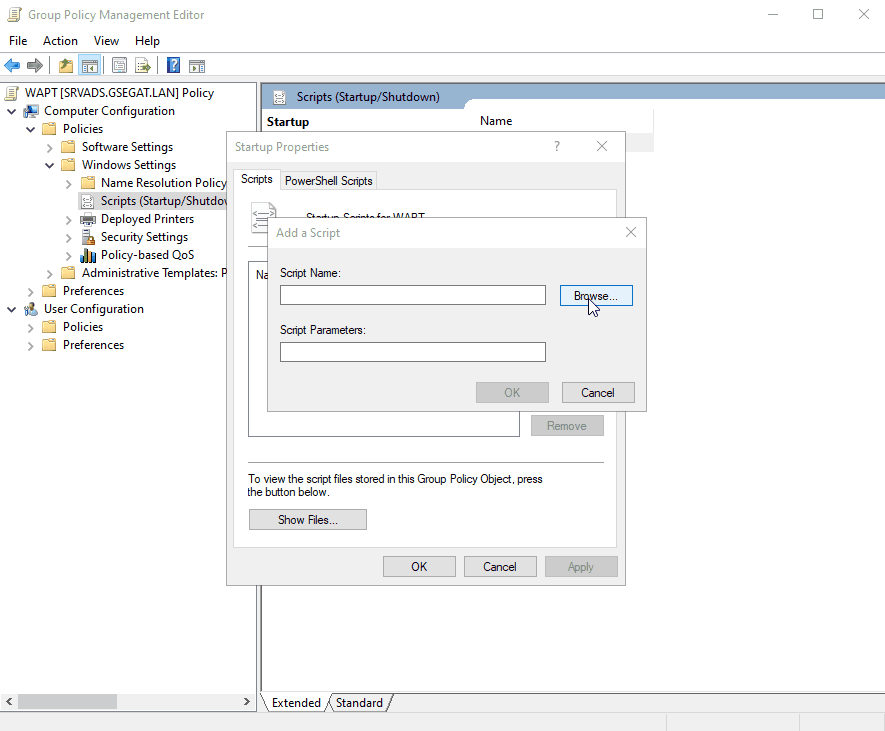Click the Export List toolbar icon
The image size is (885, 731).
(x=143, y=66)
